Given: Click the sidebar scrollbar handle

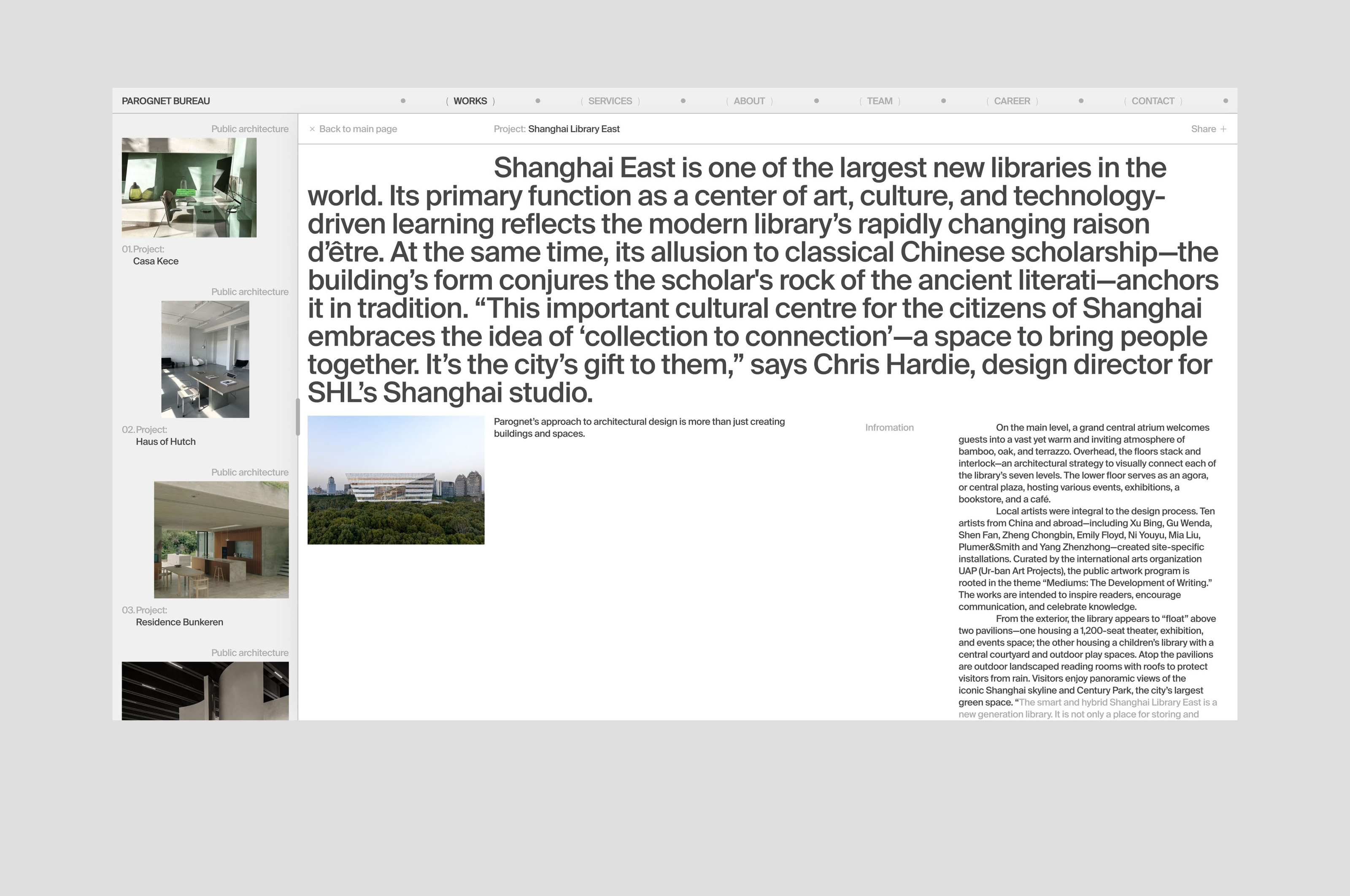Looking at the screenshot, I should click(297, 417).
